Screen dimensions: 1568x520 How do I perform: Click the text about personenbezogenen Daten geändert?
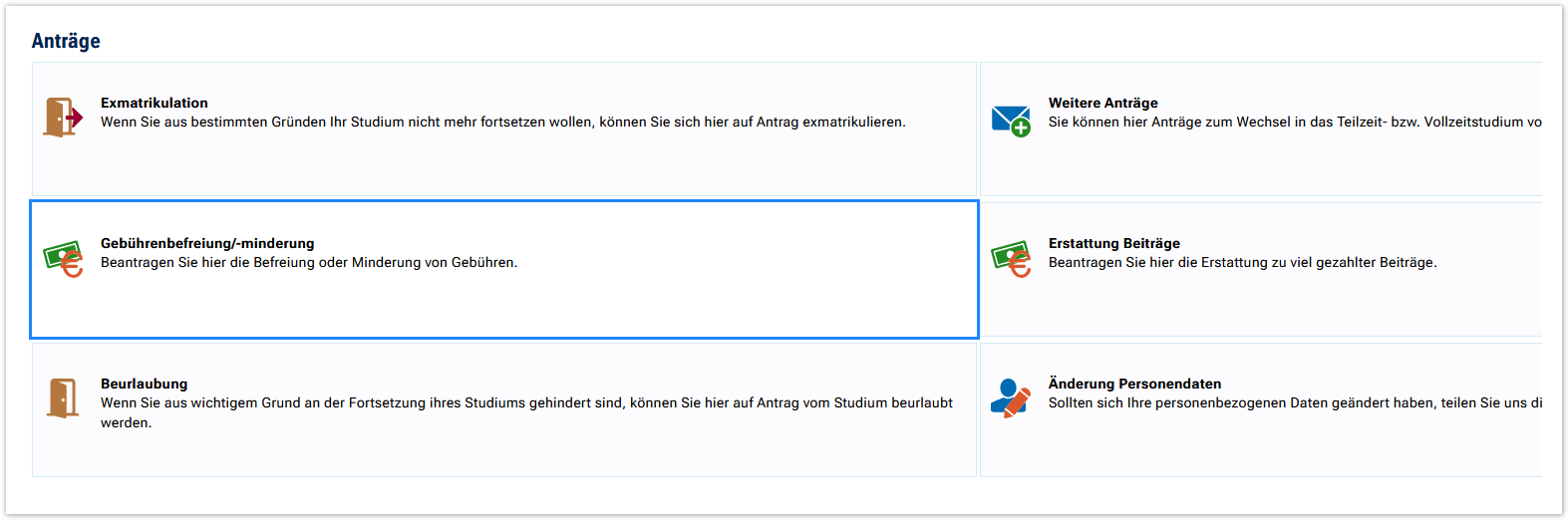1294,402
